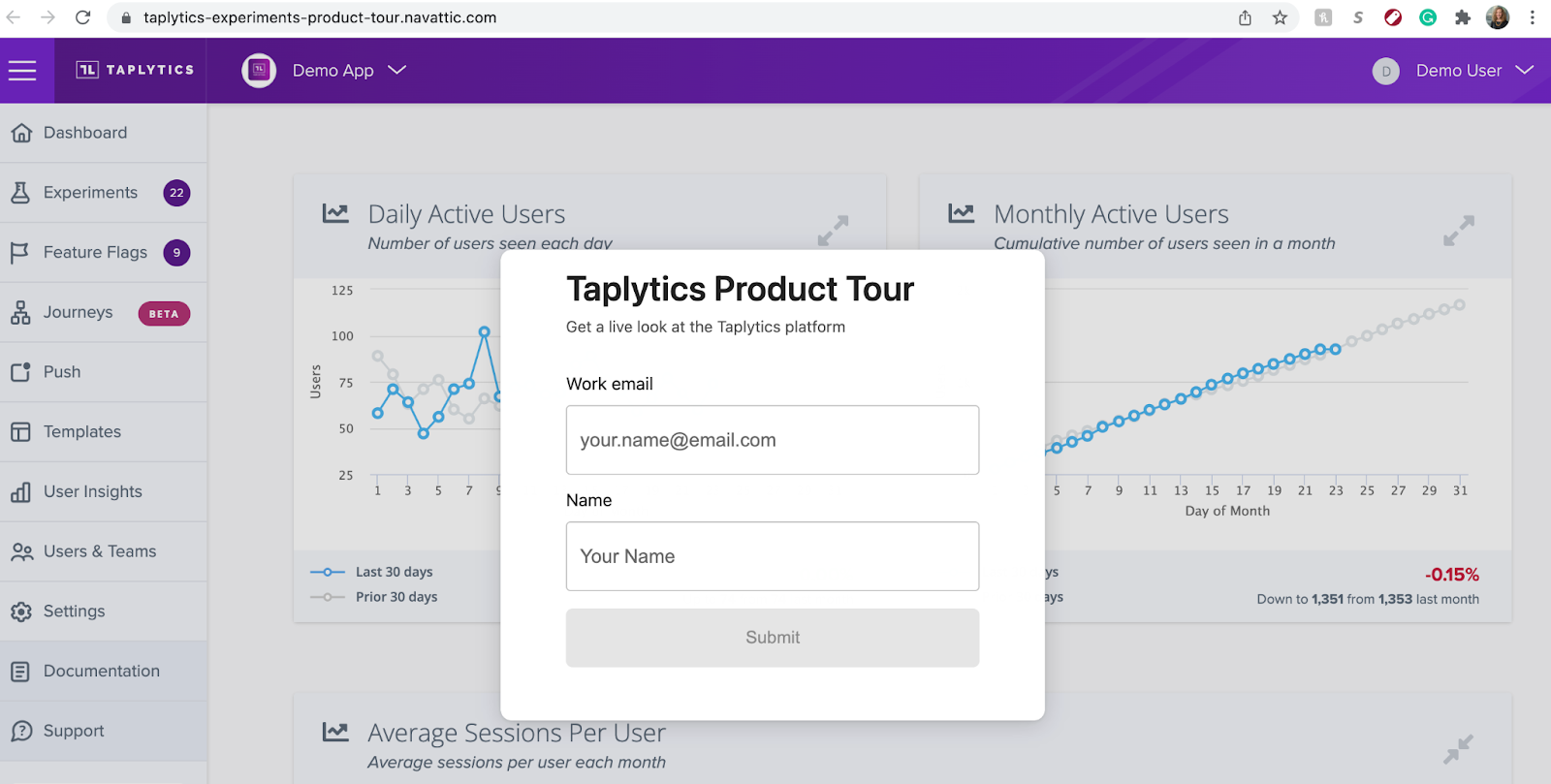
Task: Open User Insights section
Action: 104,491
